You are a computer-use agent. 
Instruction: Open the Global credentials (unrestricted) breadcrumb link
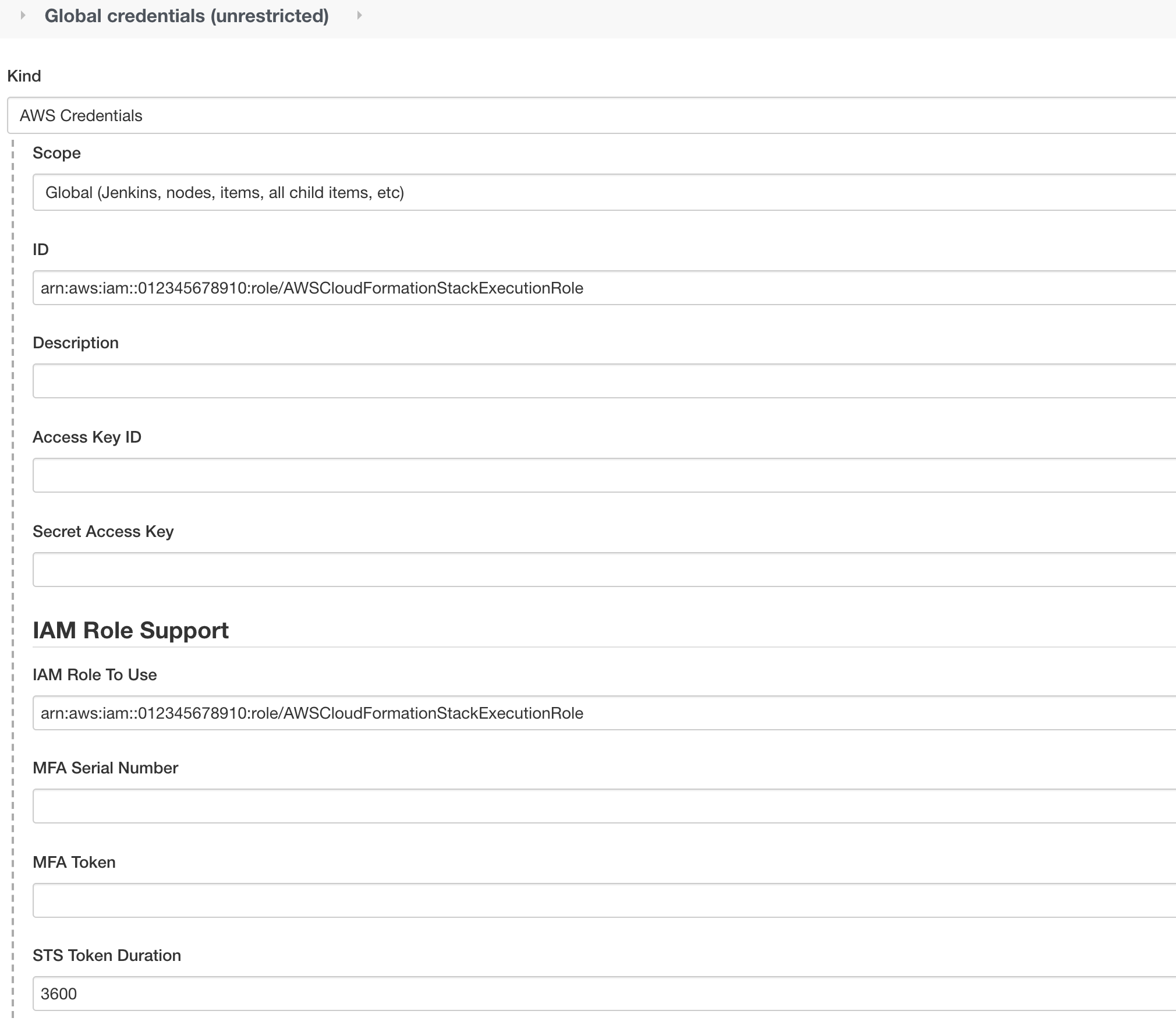click(x=186, y=16)
